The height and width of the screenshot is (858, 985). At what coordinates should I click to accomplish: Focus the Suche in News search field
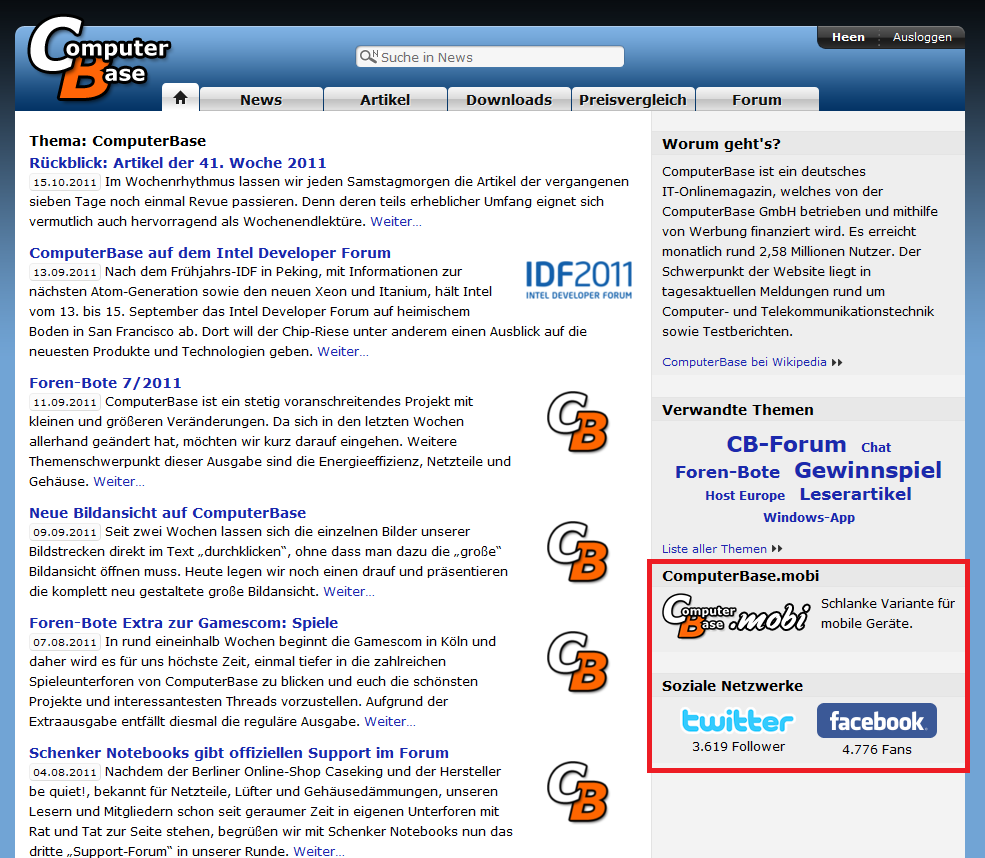[x=490, y=57]
